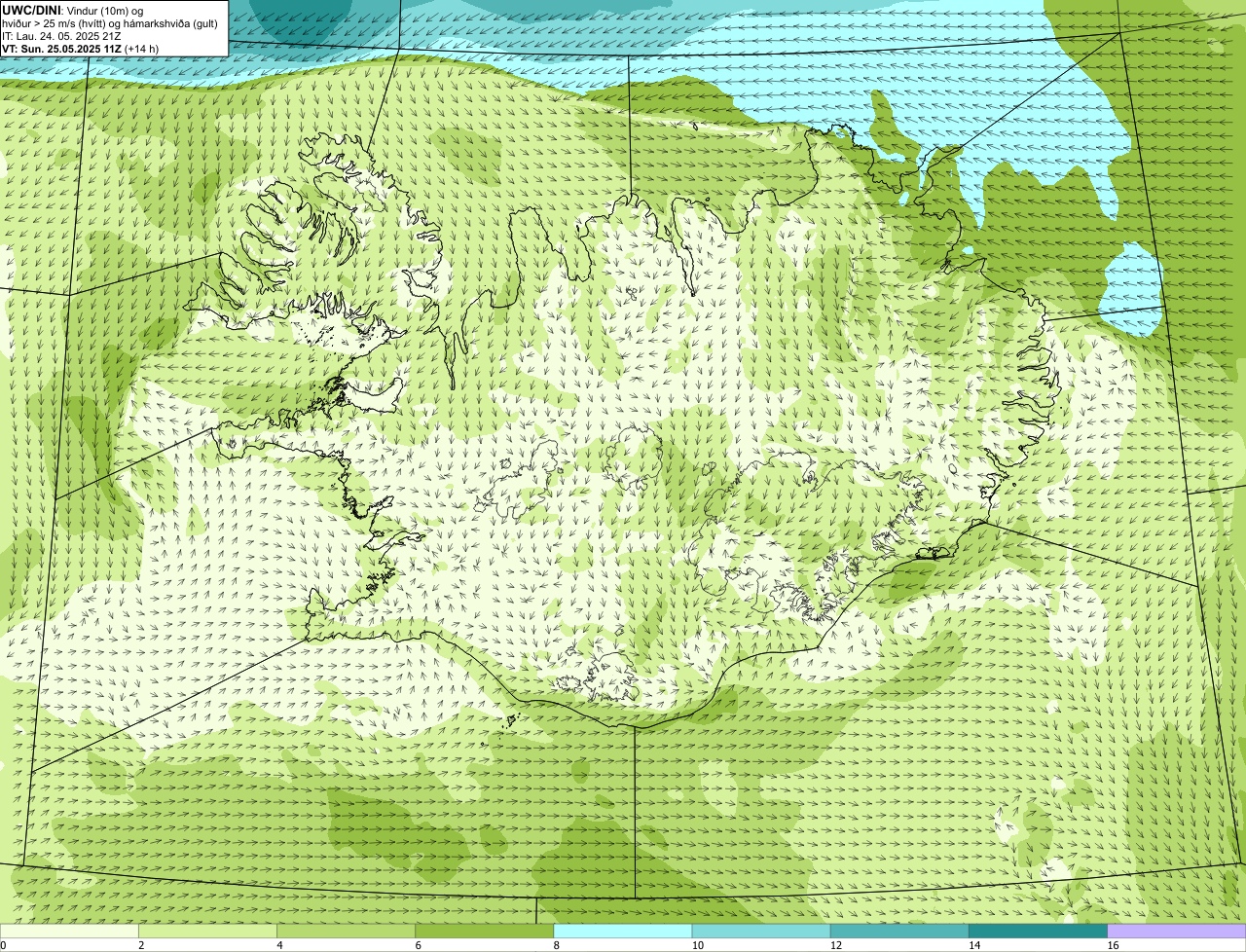Click the 'hviður > 25 m/s' description line
Image resolution: width=1246 pixels, height=952 pixels.
click(x=110, y=23)
